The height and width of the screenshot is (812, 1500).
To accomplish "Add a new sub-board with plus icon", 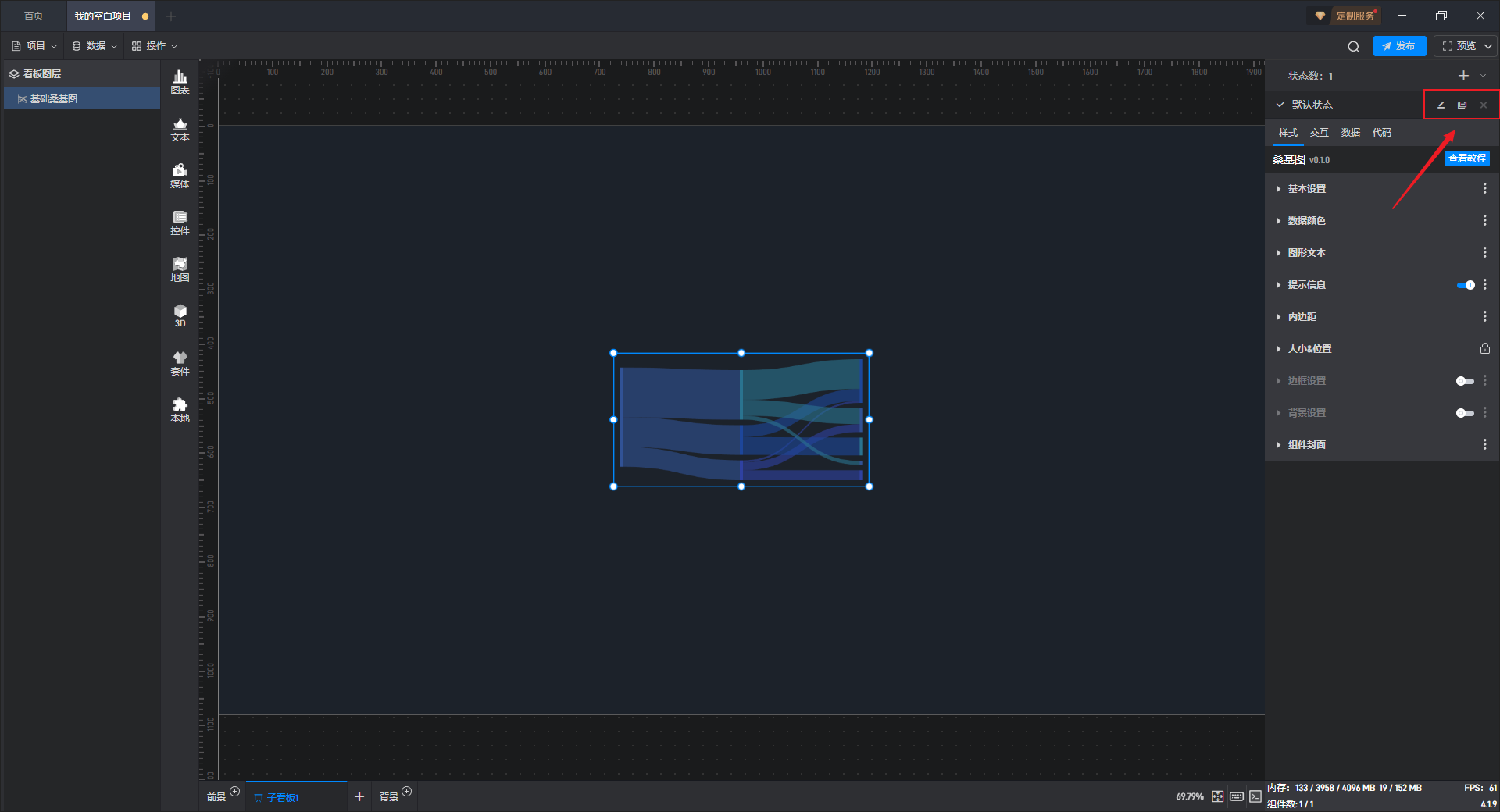I will 359,796.
